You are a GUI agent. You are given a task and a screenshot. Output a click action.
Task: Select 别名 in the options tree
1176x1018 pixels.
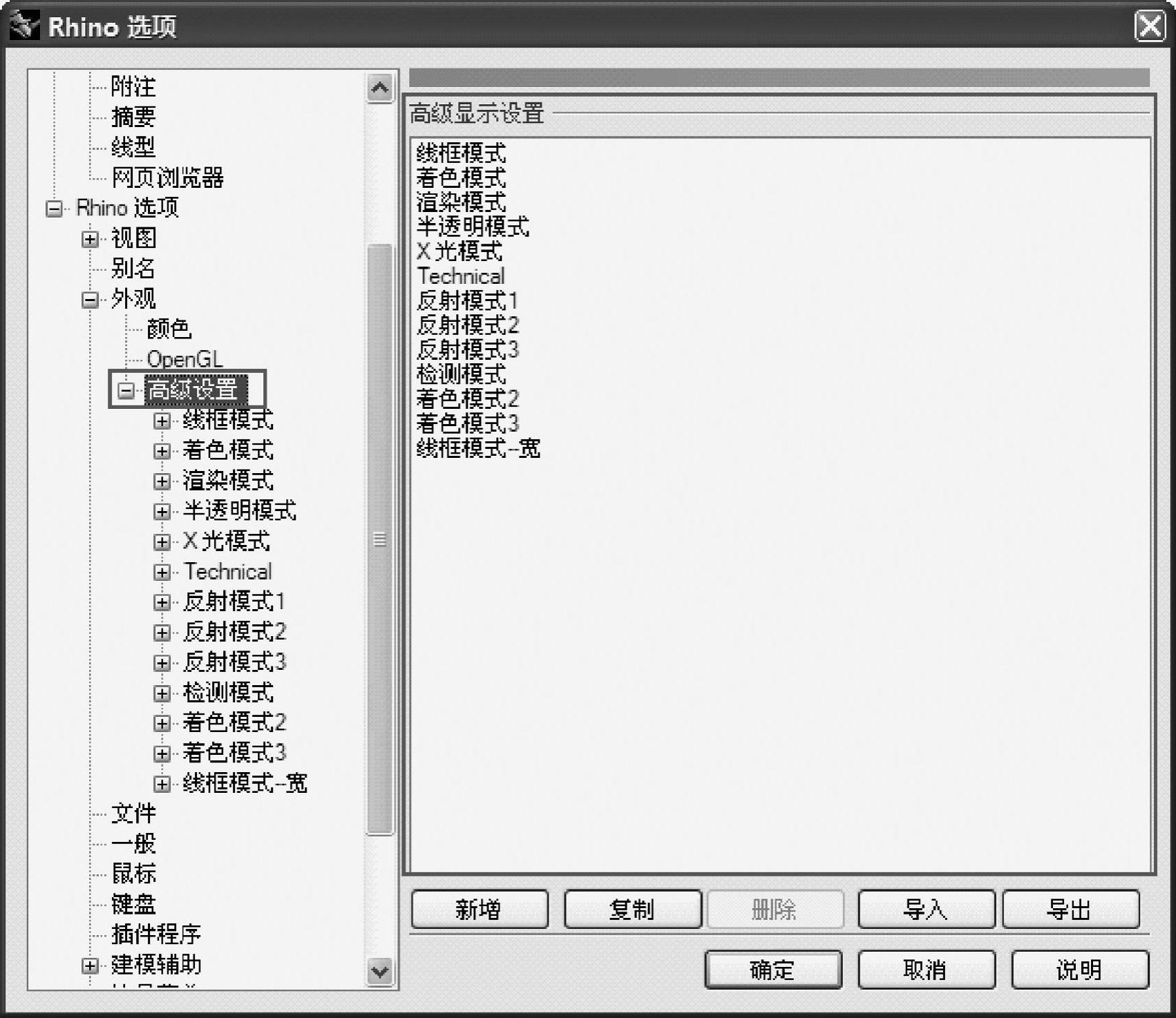pos(133,269)
